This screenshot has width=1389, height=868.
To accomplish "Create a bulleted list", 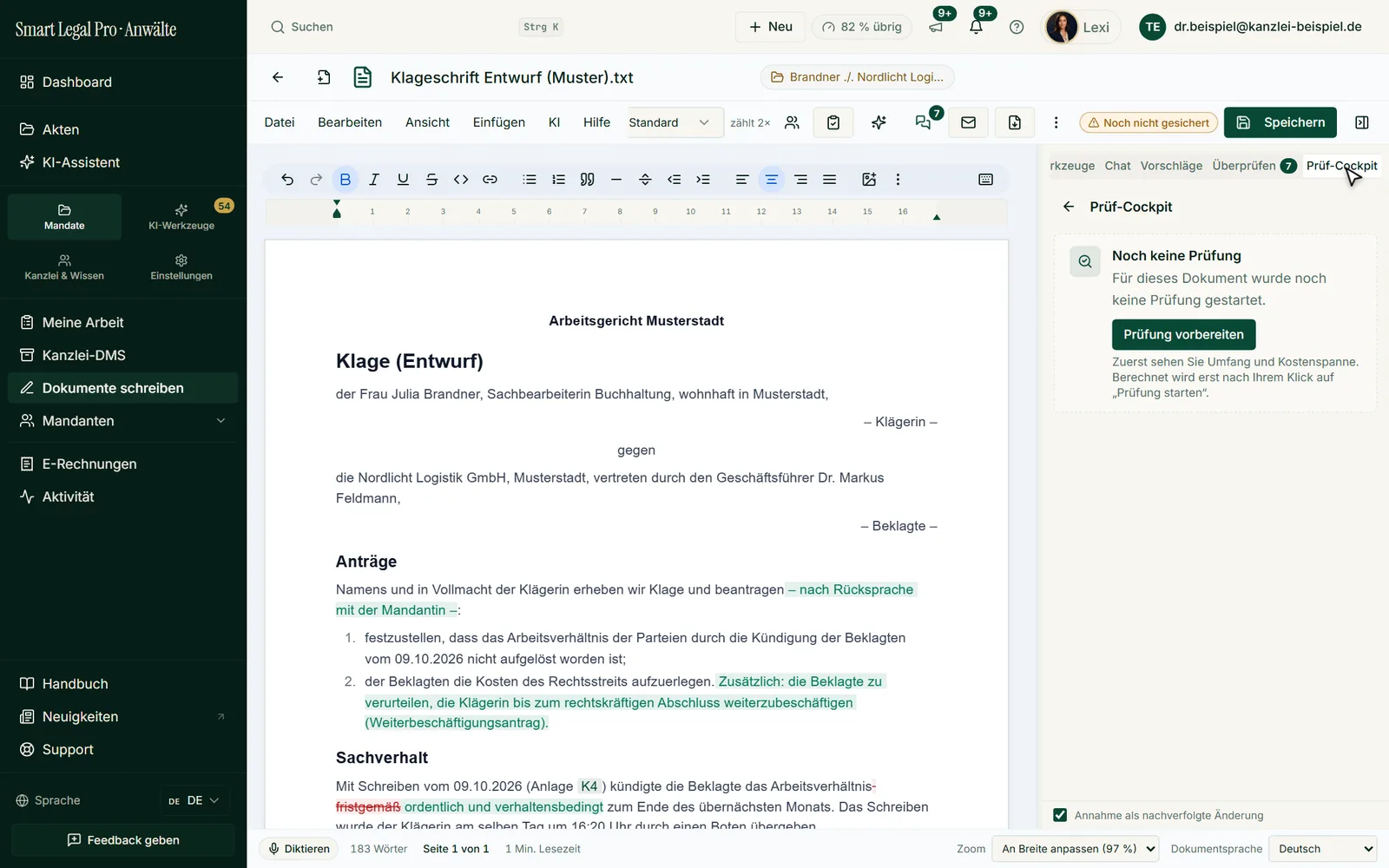I will (x=530, y=180).
